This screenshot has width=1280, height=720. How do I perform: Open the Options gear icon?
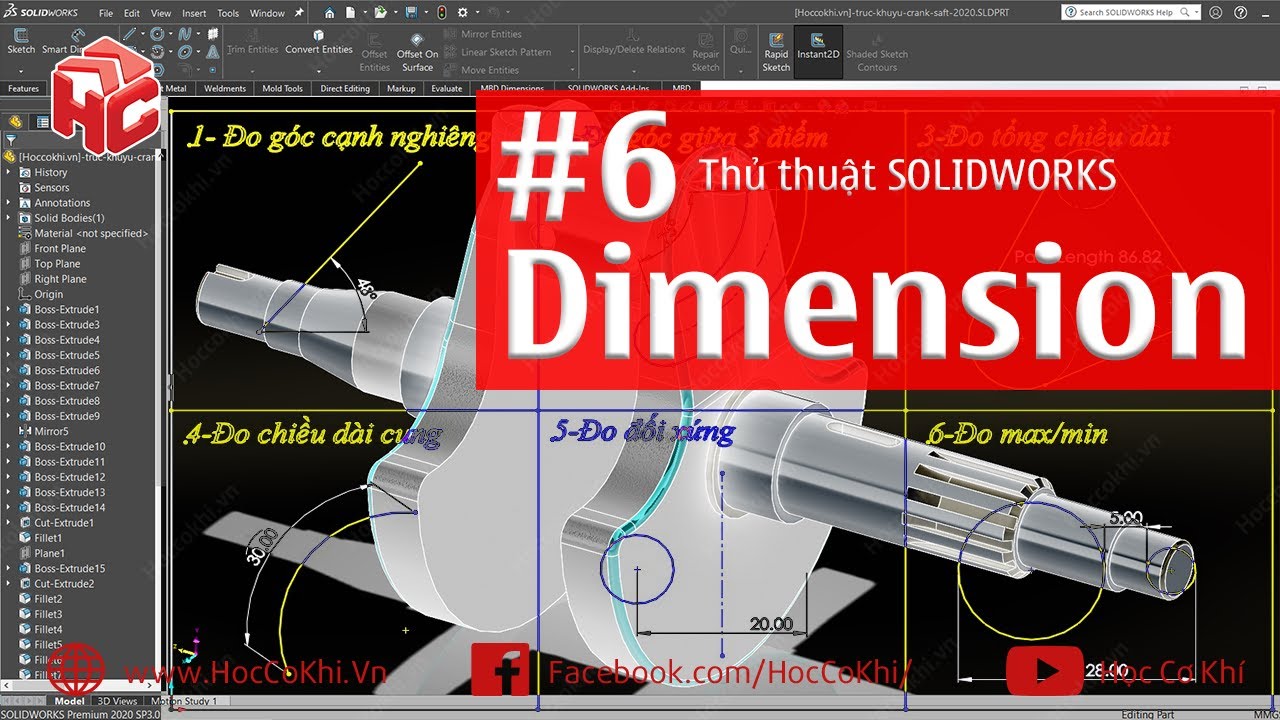pos(462,12)
